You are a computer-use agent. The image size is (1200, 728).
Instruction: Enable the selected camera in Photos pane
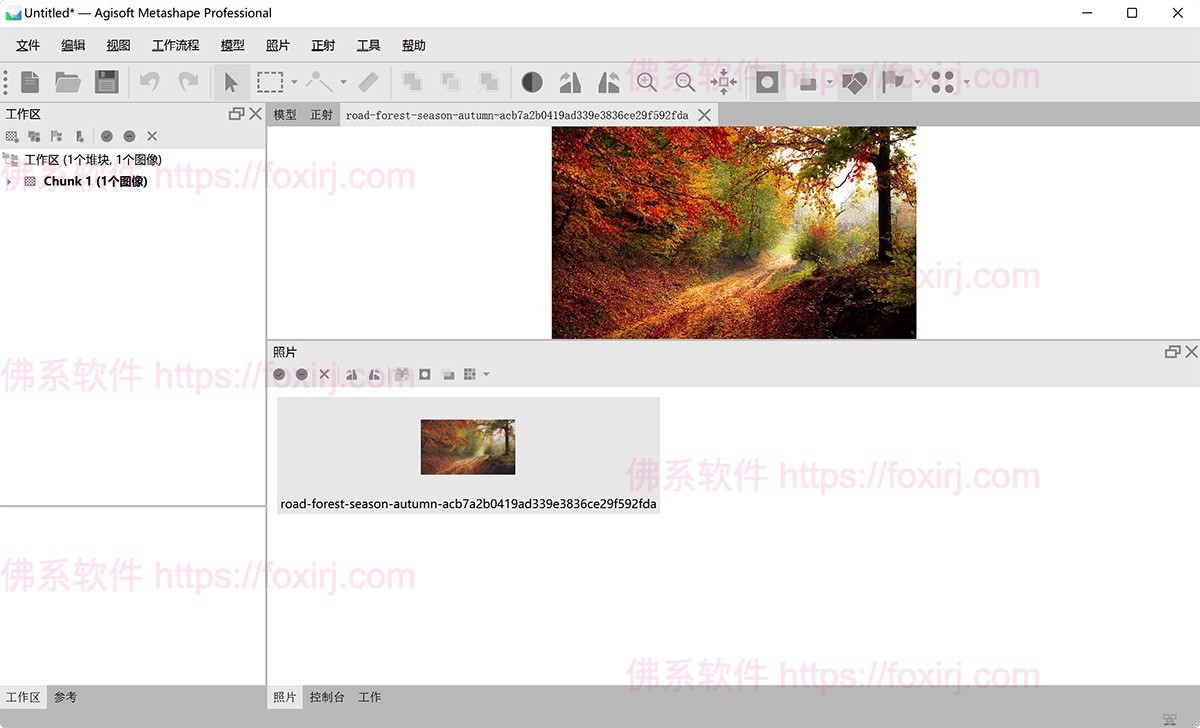279,374
